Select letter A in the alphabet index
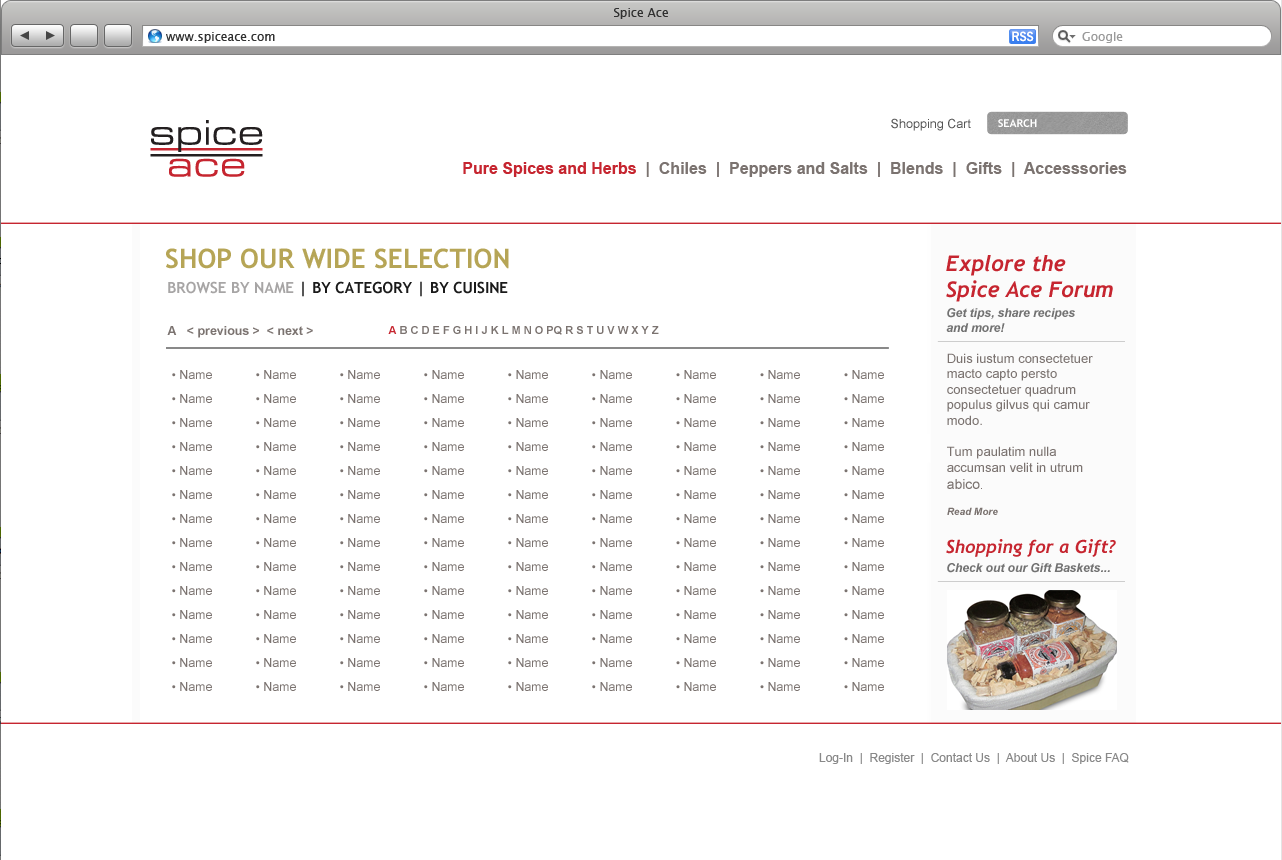This screenshot has height=860, width=1282. pyautogui.click(x=392, y=330)
